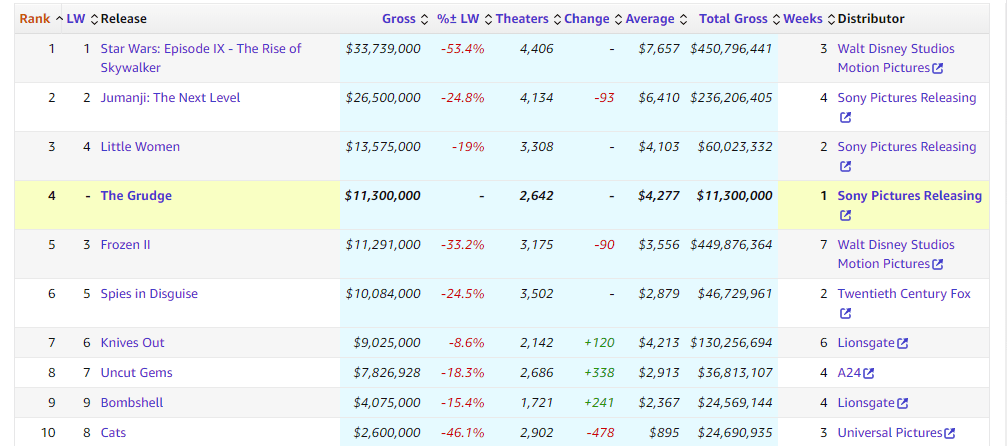Sort table by Rank column header
This screenshot has width=1007, height=446.
click(x=35, y=19)
